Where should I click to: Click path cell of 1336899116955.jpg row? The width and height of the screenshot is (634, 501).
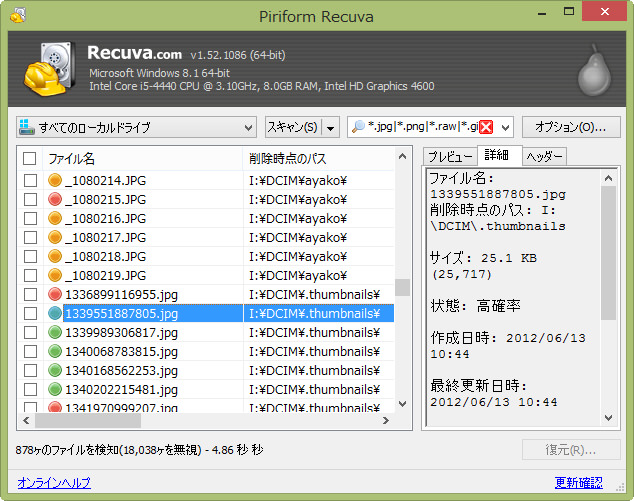coord(318,294)
